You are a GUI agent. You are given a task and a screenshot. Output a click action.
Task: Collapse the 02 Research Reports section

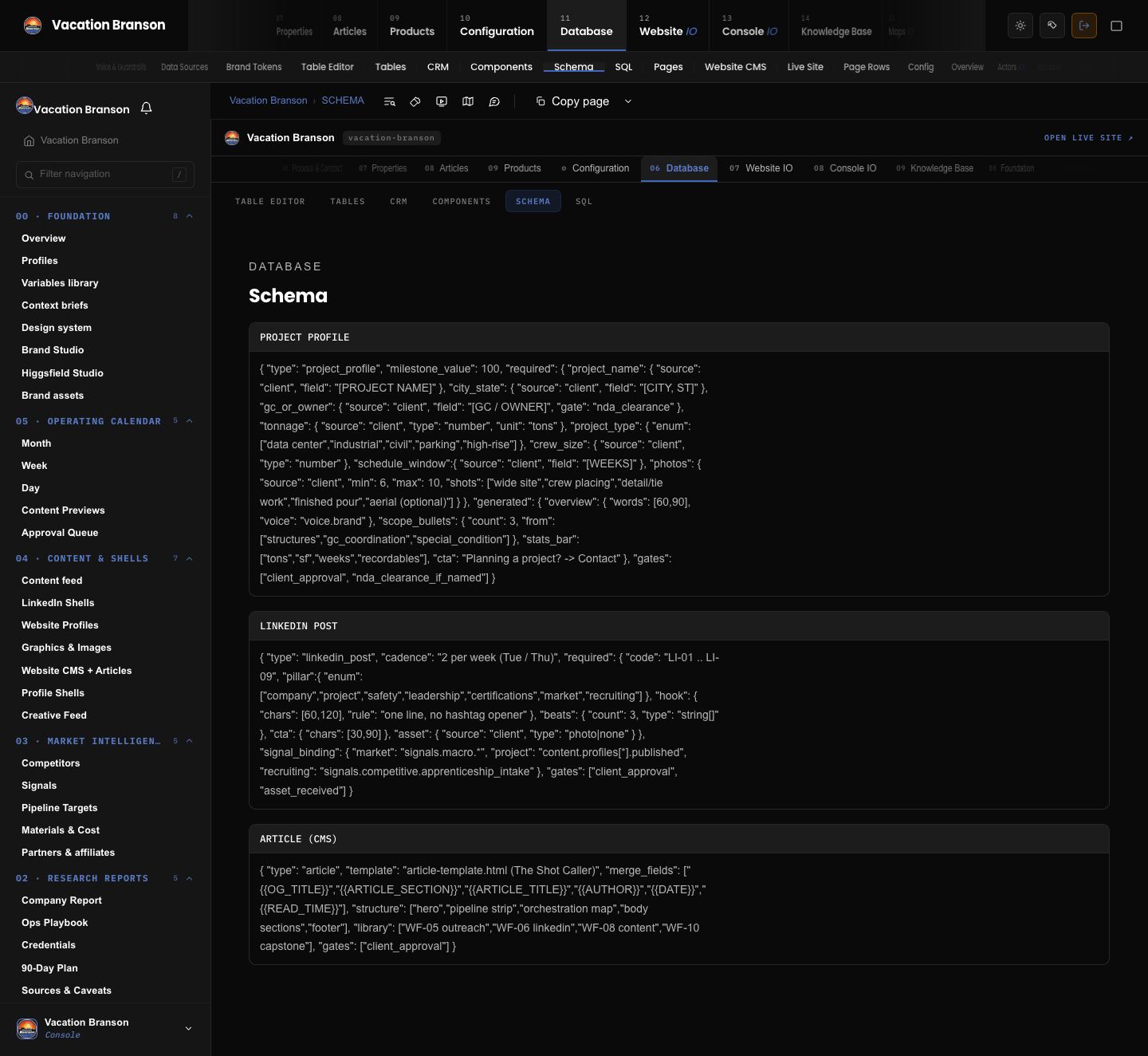pos(190,878)
